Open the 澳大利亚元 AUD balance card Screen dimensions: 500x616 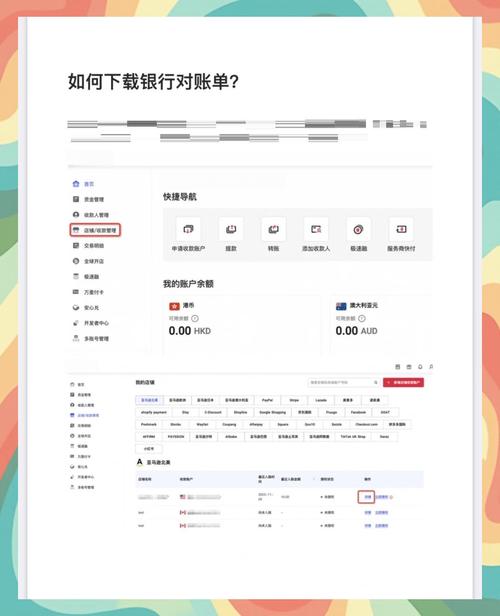(x=381, y=324)
